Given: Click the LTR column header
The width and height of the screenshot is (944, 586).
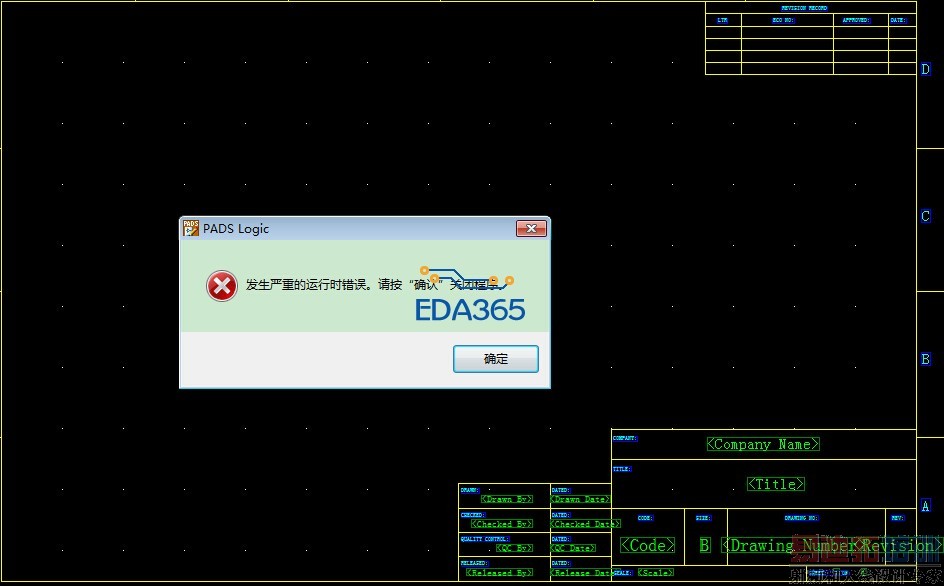Looking at the screenshot, I should (722, 20).
